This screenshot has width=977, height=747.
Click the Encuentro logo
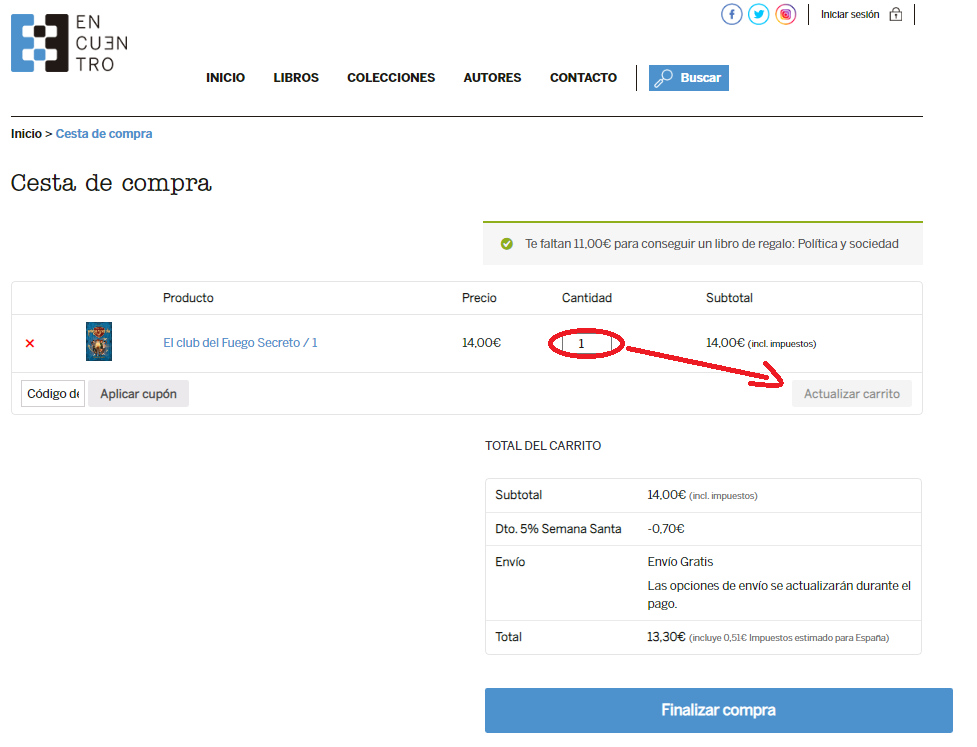[69, 44]
